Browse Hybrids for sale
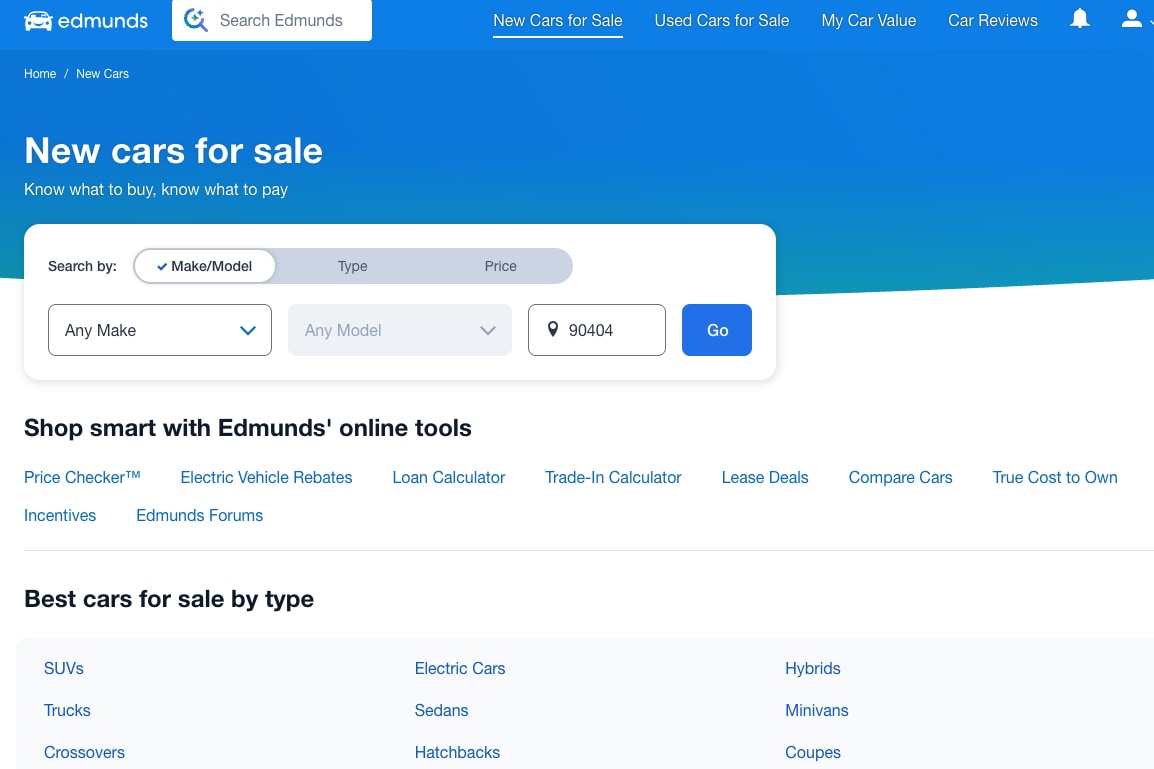Viewport: 1154px width, 769px height. [813, 668]
